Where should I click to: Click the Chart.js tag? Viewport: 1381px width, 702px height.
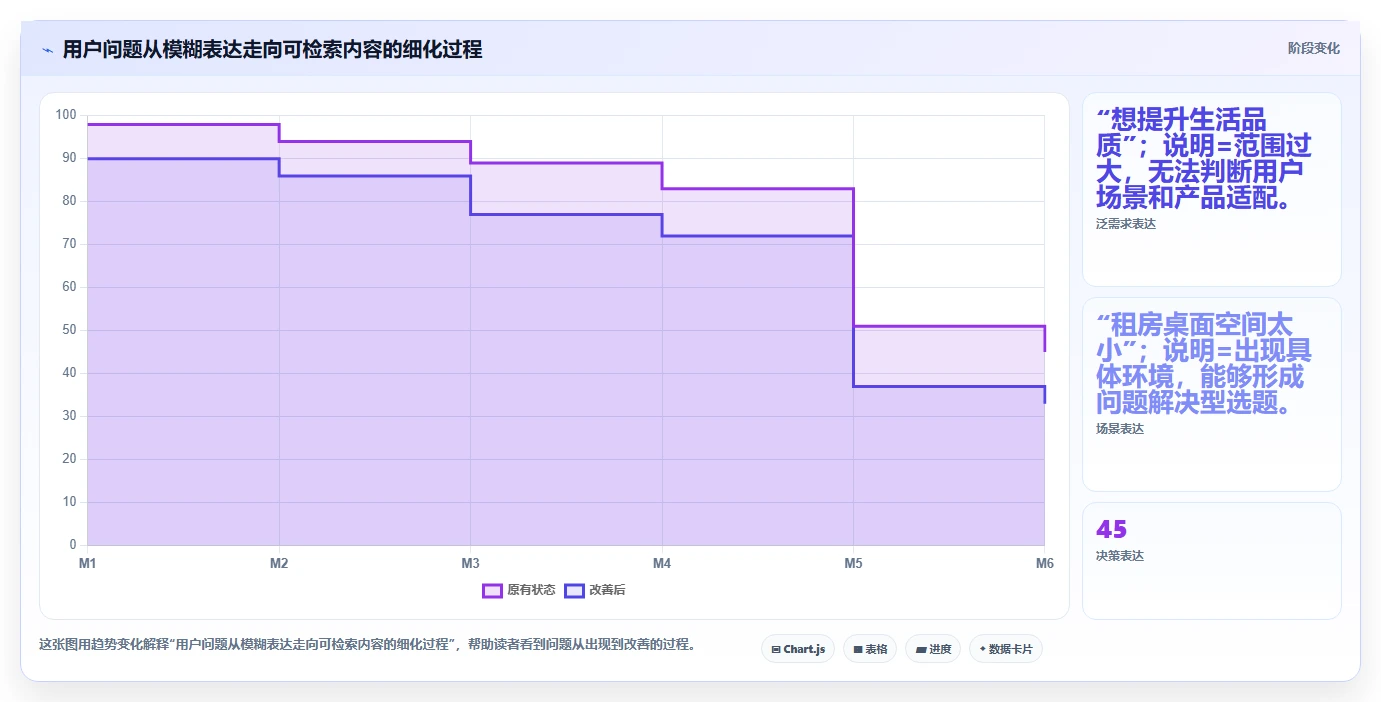tap(798, 649)
